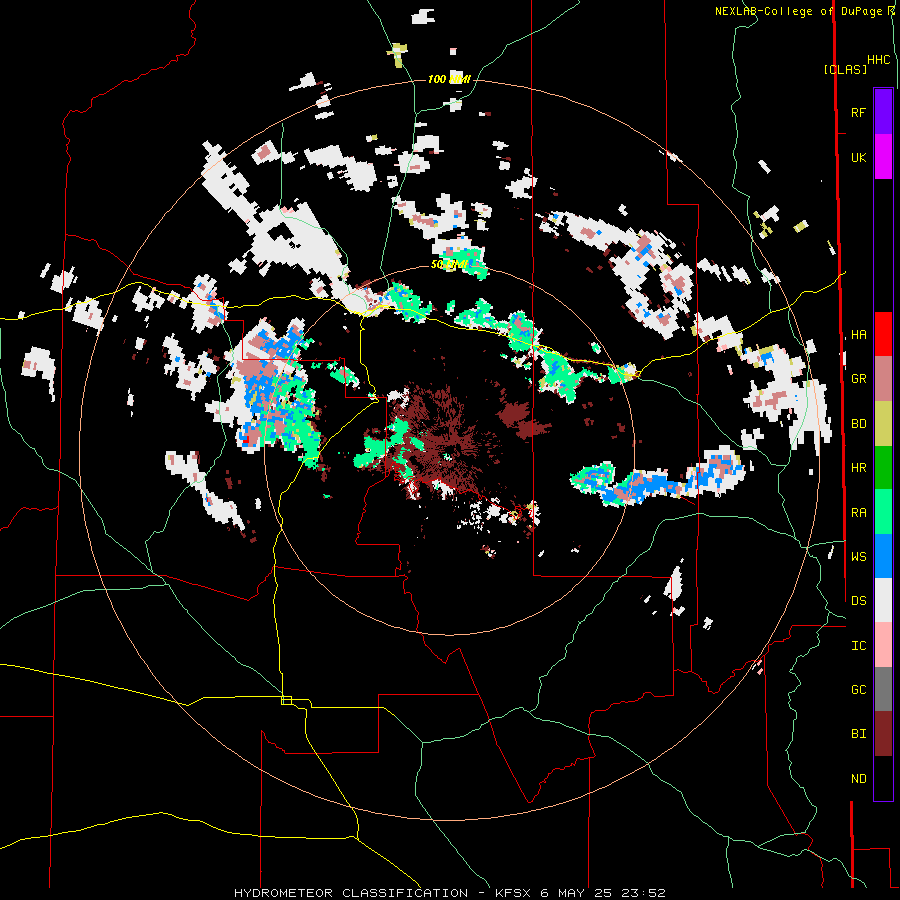Click the magenta UK legend swatch

click(883, 157)
